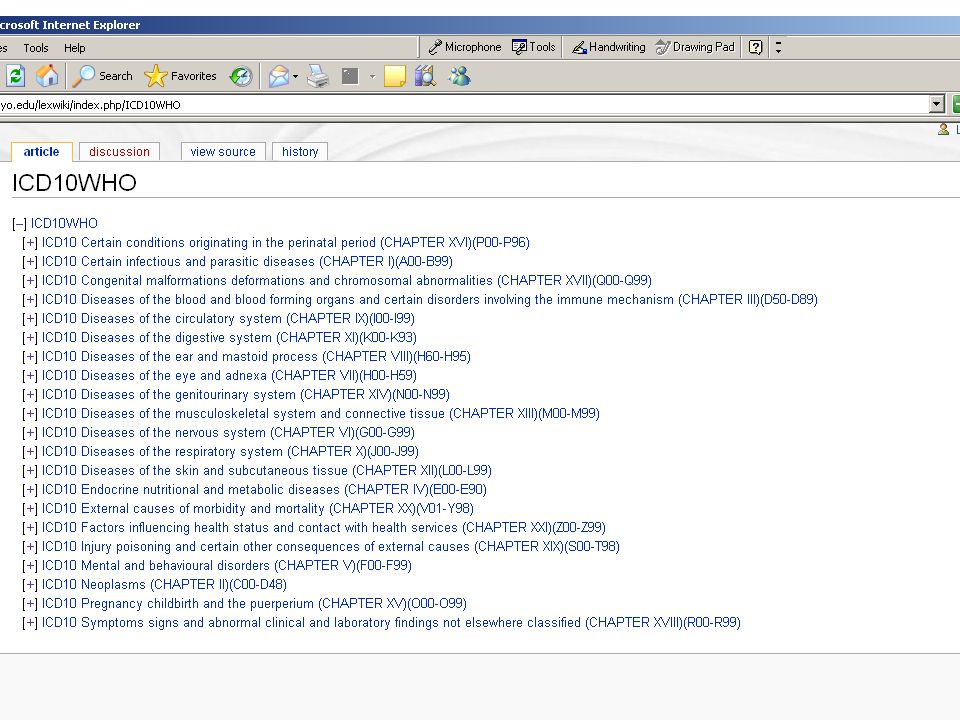Expand blood and blood forming organs node
The height and width of the screenshot is (720, 960).
coord(30,300)
